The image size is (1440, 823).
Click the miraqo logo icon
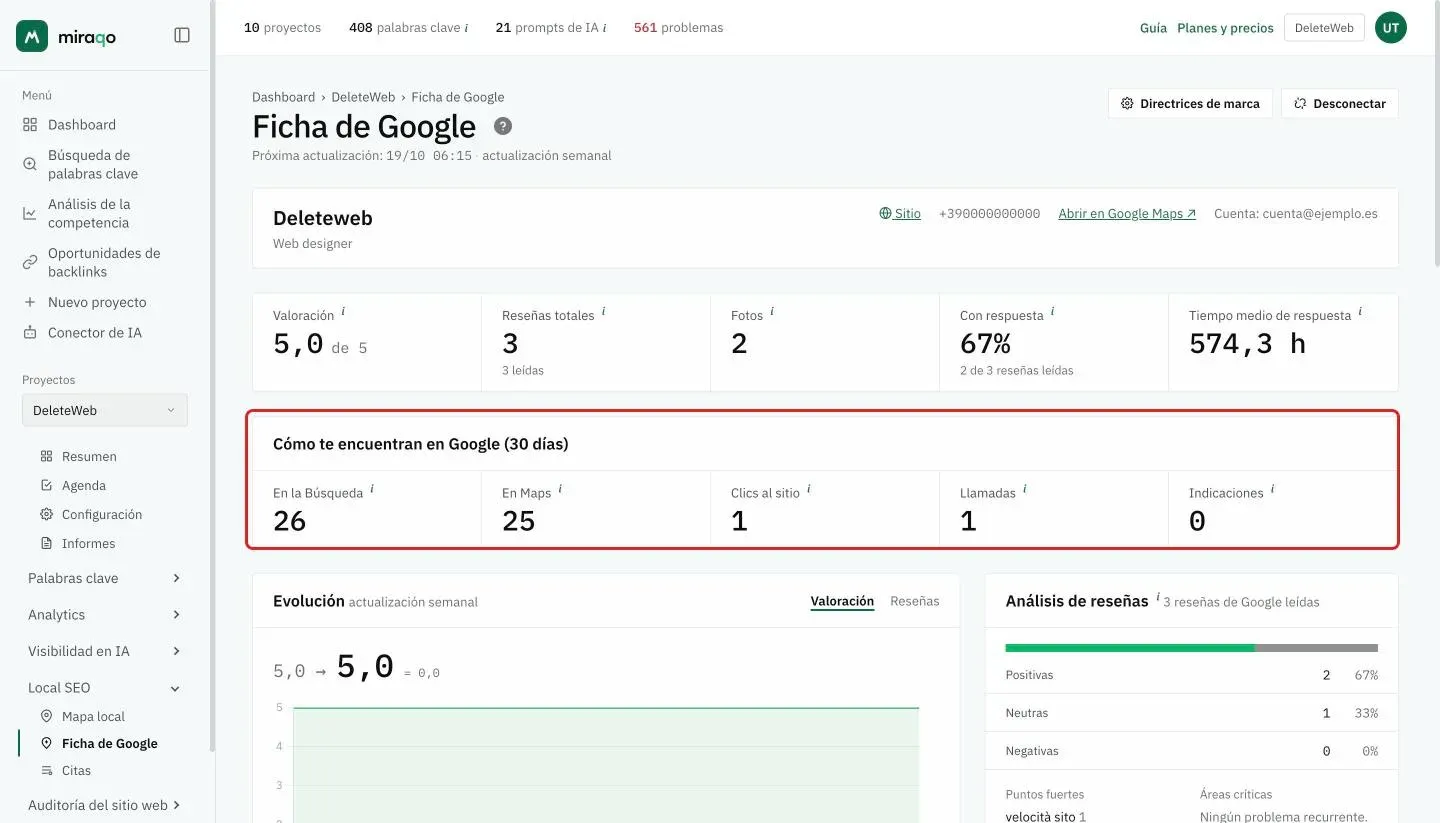32,36
